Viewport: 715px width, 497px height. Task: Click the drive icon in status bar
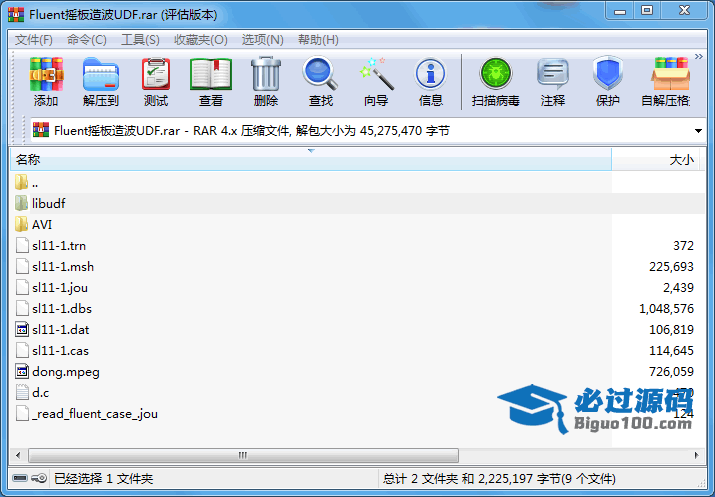[20, 478]
